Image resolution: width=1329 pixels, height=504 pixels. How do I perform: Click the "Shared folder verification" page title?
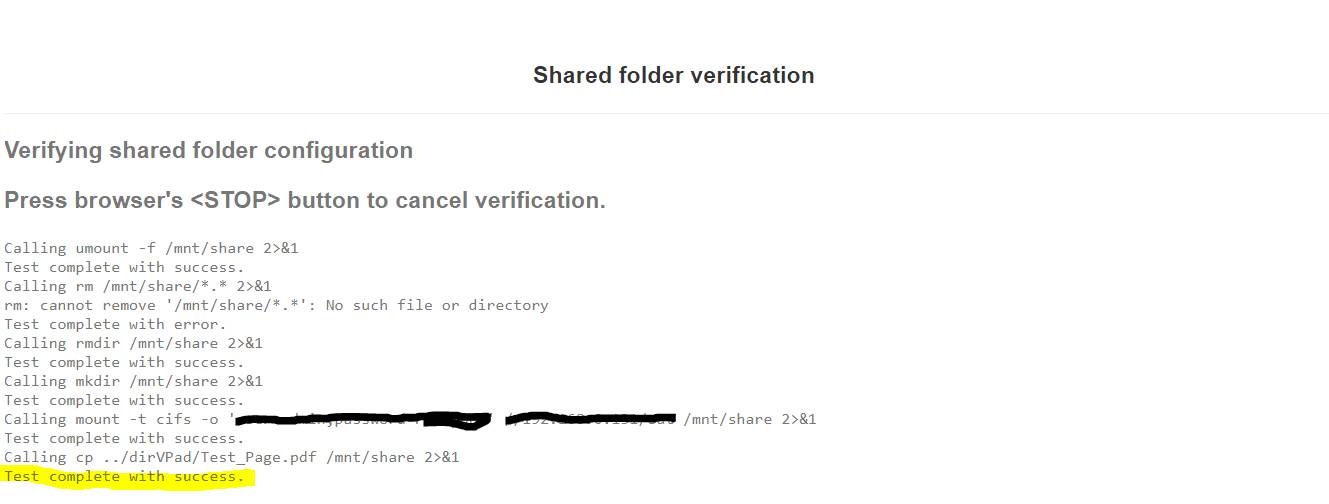coord(673,76)
